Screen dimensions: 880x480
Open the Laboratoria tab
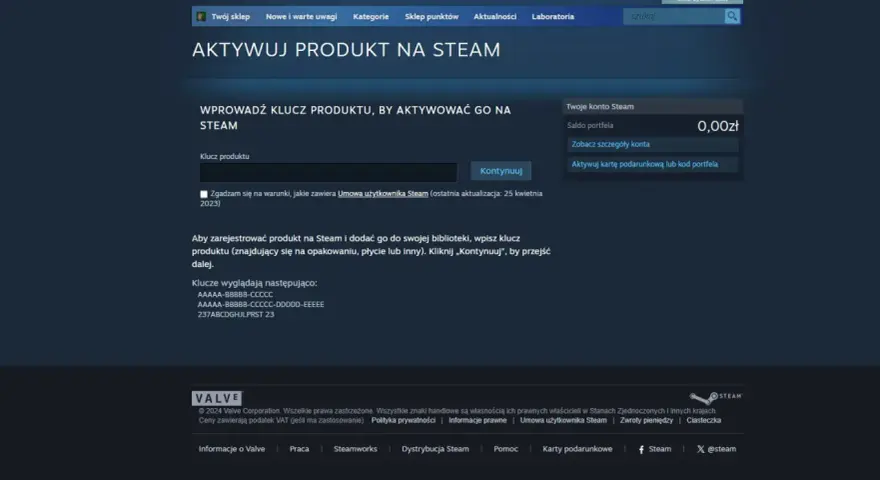[553, 17]
